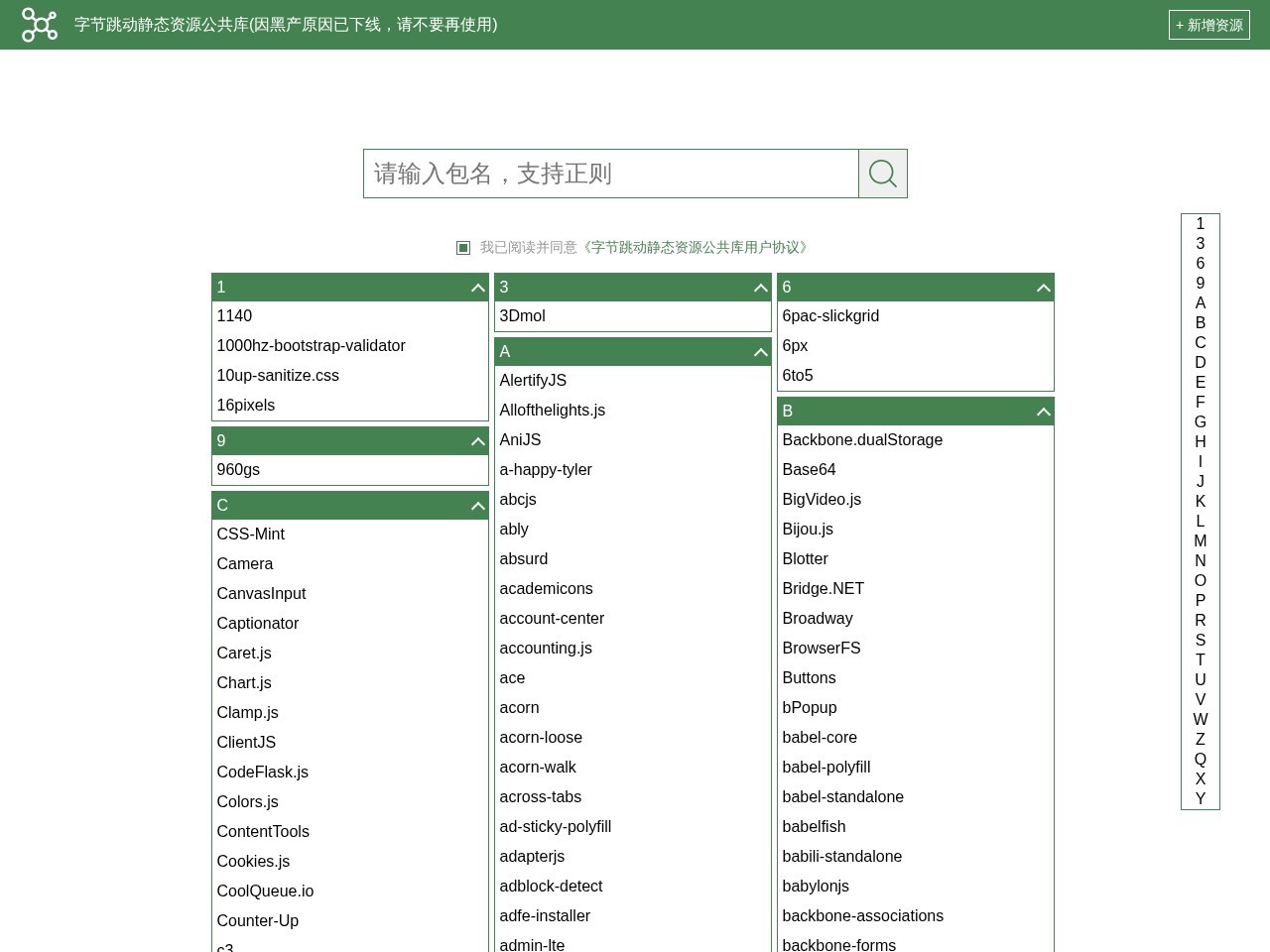Collapse the '1' section chevron
The width and height of the screenshot is (1270, 952).
(477, 288)
